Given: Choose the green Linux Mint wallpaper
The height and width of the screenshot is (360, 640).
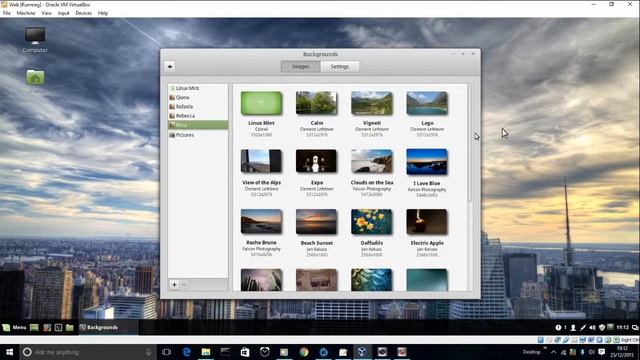Looking at the screenshot, I should point(261,103).
